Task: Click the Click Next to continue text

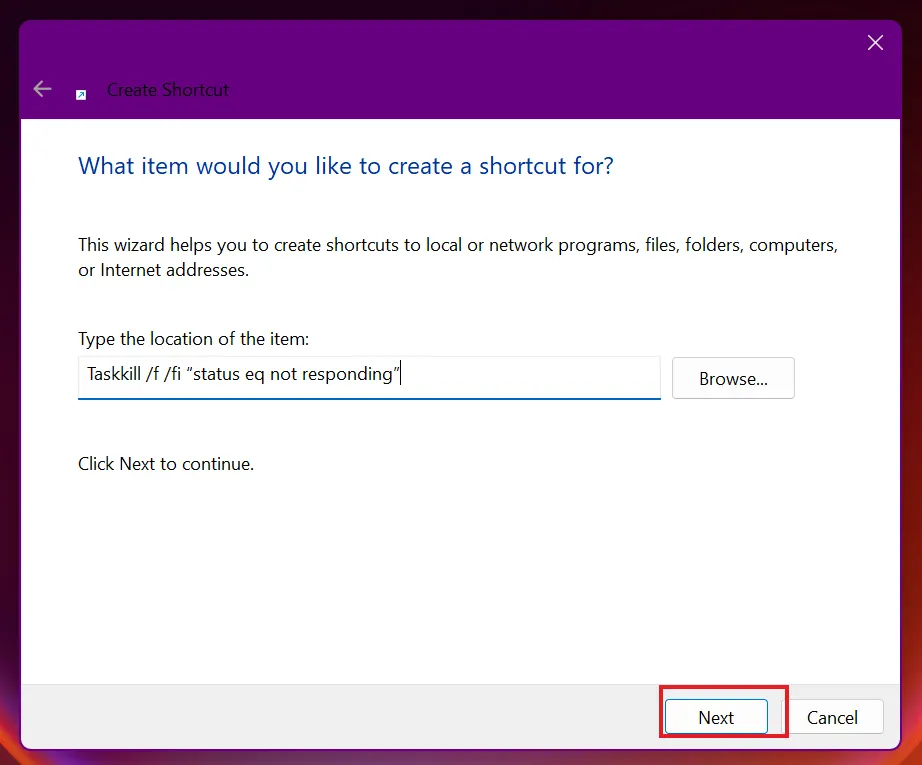Action: coord(166,464)
